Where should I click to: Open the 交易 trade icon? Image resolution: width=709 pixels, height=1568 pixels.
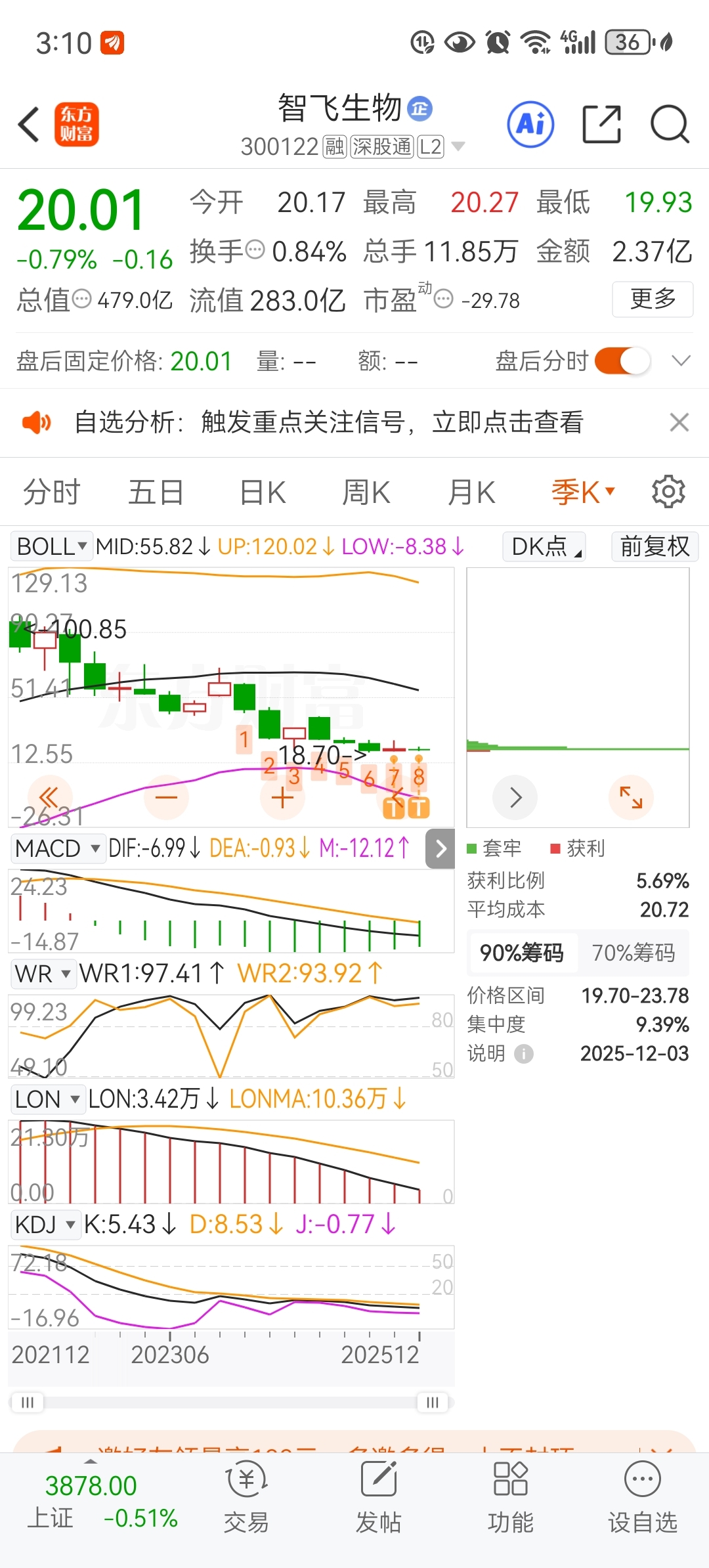click(246, 1497)
